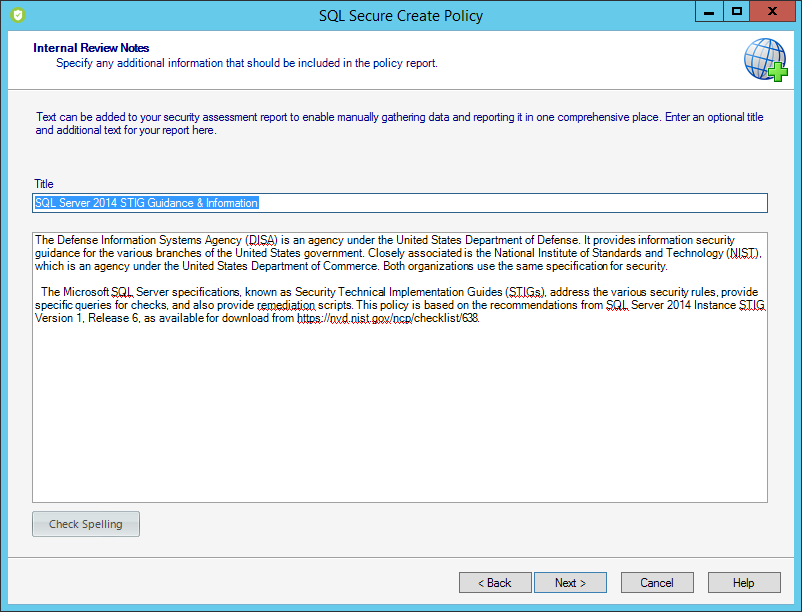Click the '(DISA)' abbreviation in the notes
This screenshot has width=802, height=612.
coord(261,240)
